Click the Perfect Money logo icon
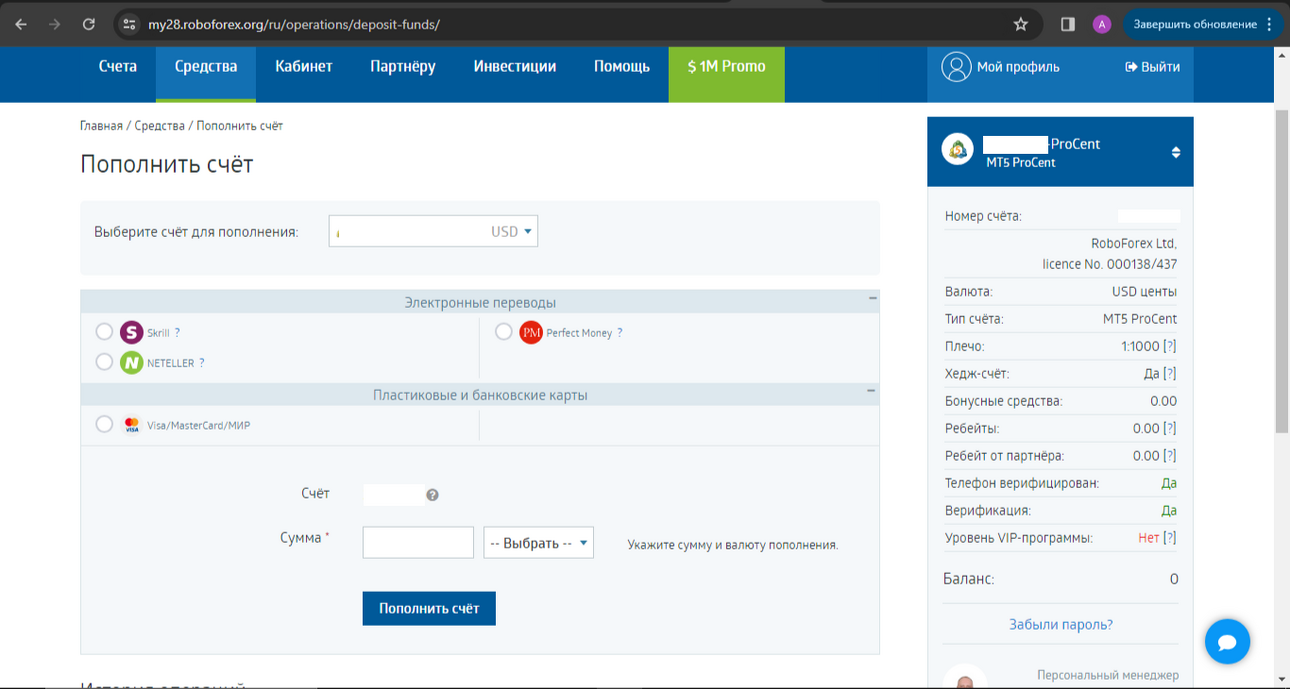 [531, 332]
